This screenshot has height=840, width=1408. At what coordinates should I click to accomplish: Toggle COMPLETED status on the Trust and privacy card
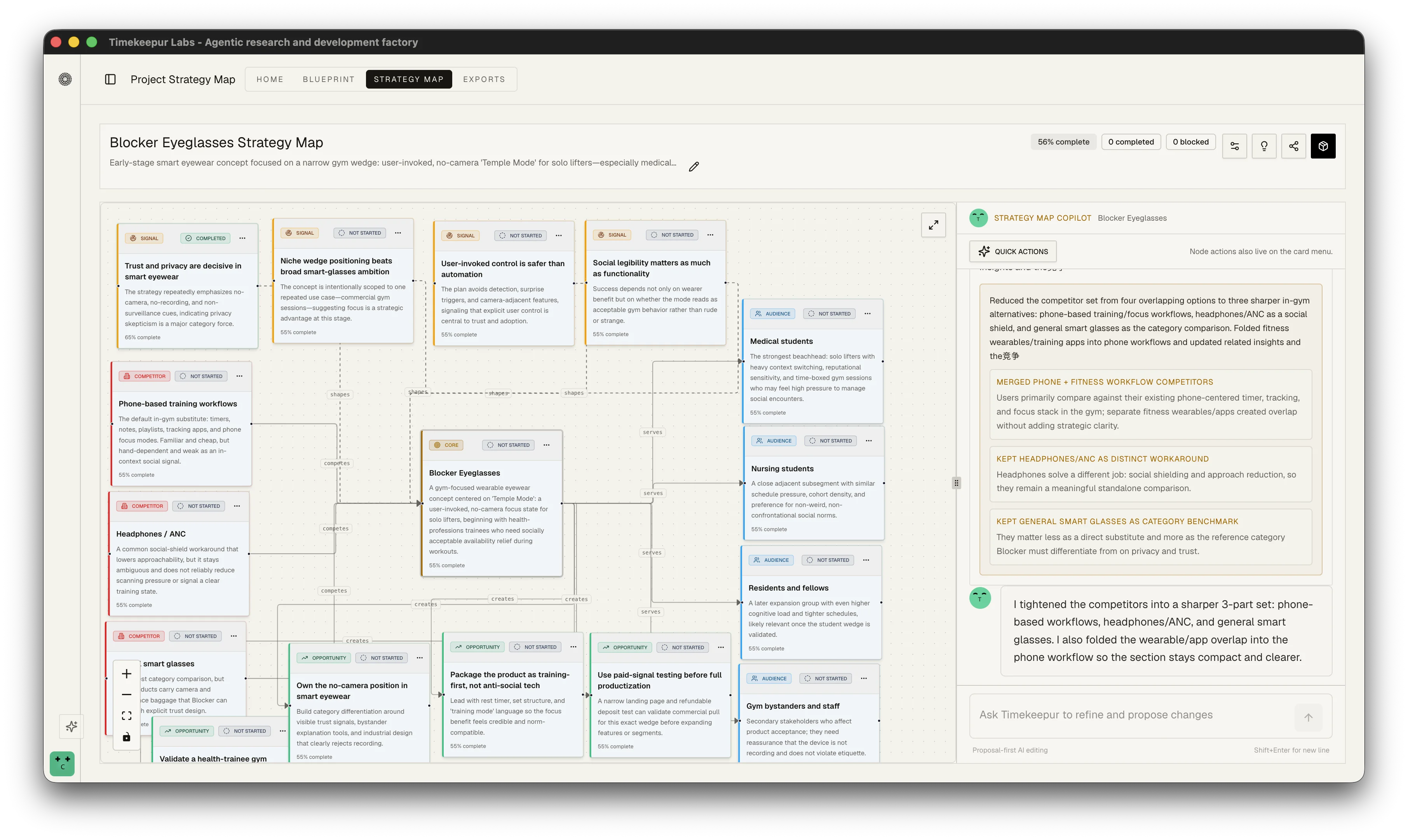click(205, 238)
